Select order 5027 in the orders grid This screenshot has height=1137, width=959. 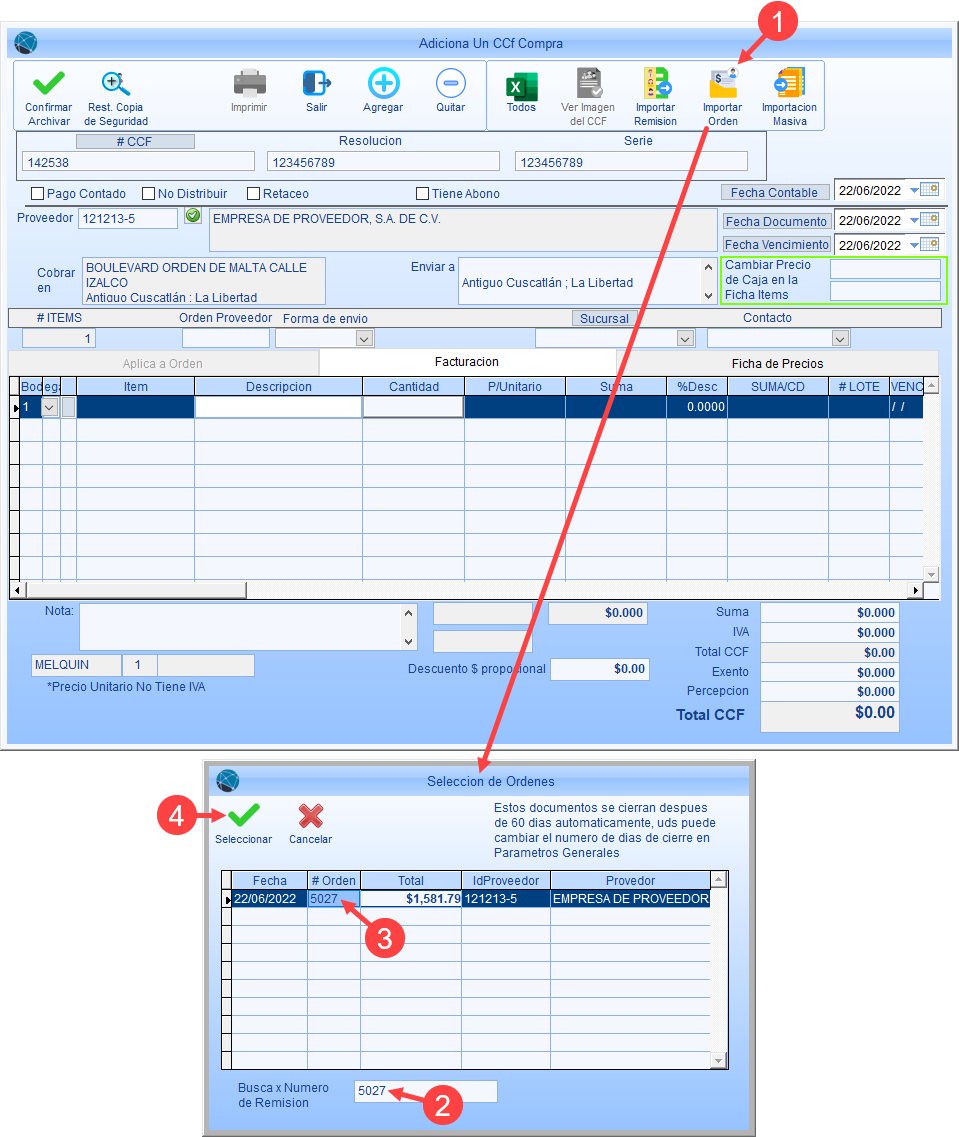click(x=333, y=898)
